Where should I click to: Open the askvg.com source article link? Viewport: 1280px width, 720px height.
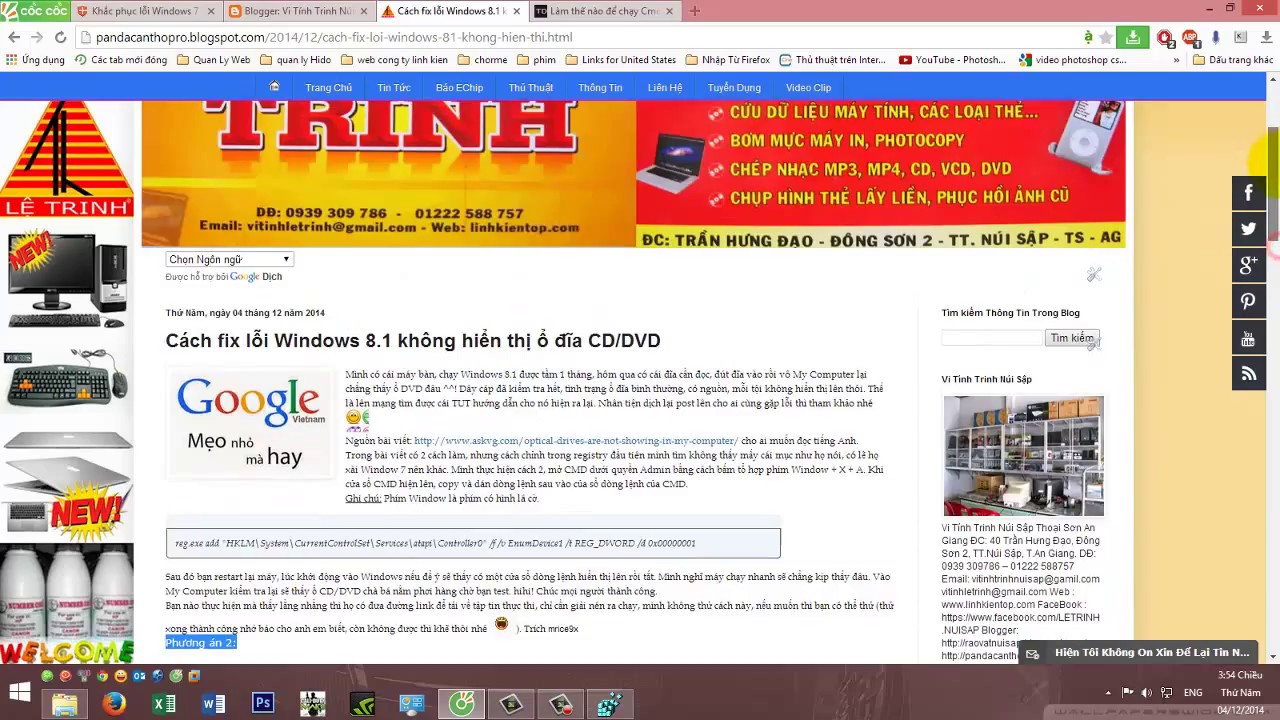pos(576,441)
